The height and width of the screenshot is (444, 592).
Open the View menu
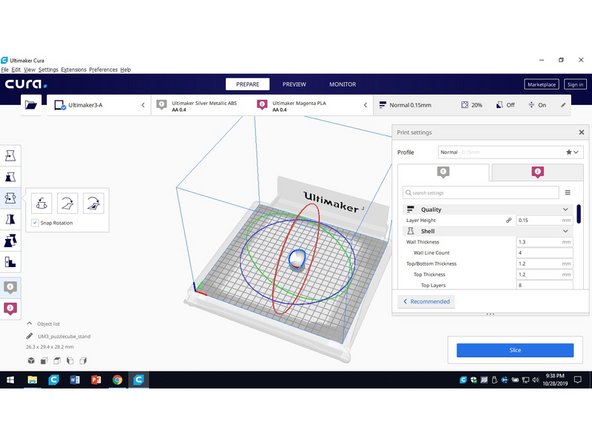coord(29,70)
